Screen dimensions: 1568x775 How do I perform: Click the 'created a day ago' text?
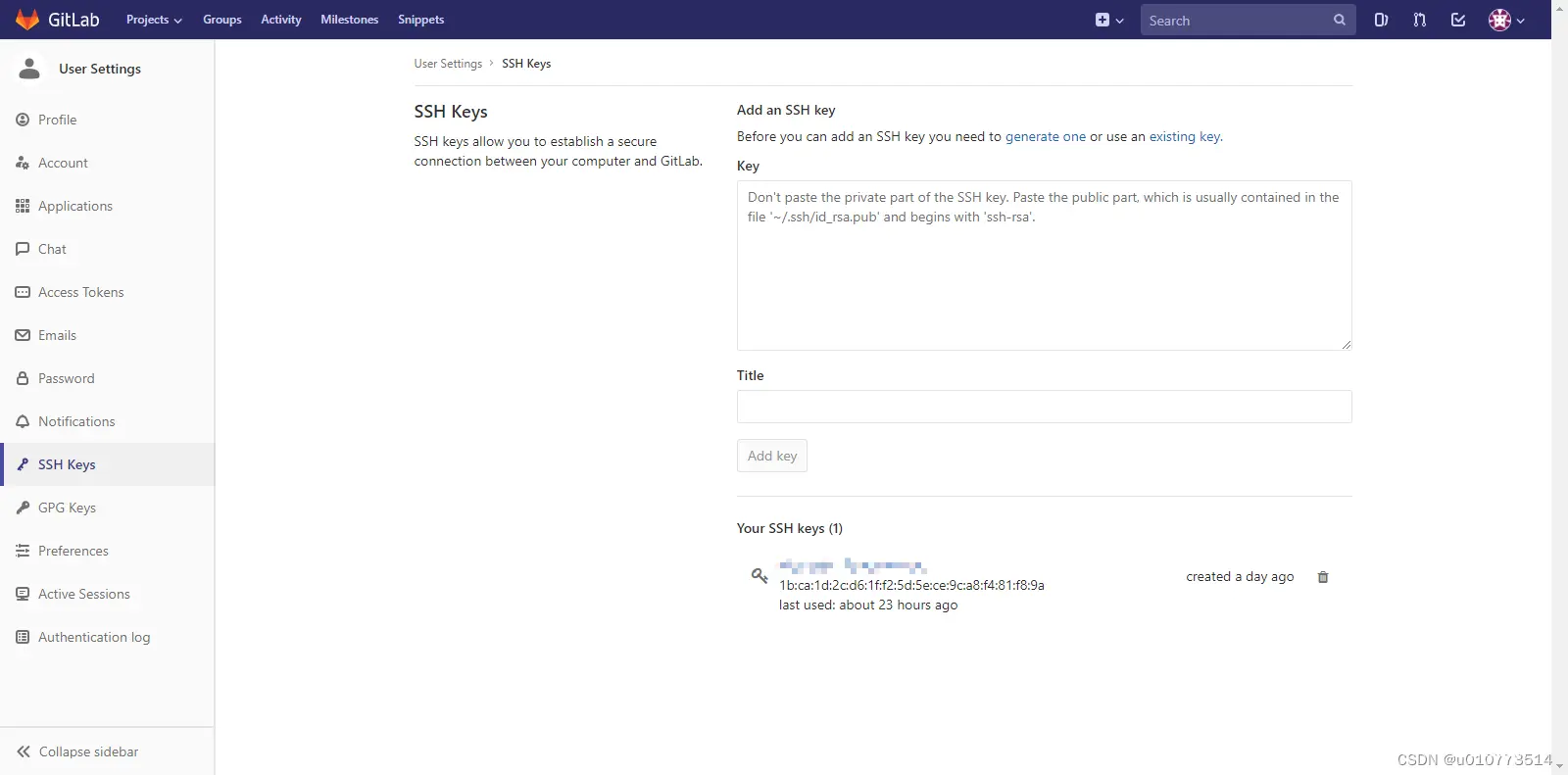[1240, 577]
